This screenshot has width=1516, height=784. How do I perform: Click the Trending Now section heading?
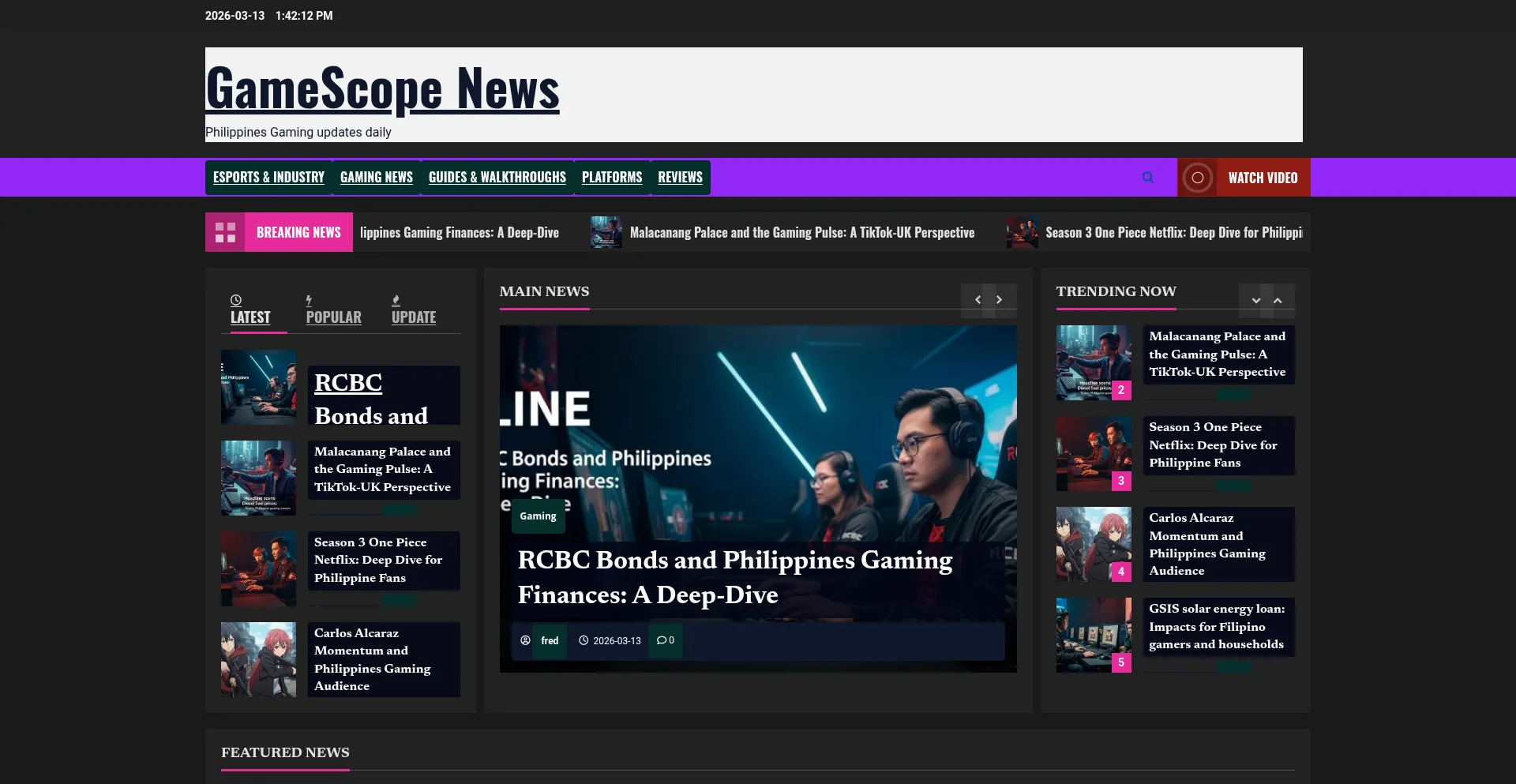pos(1116,291)
